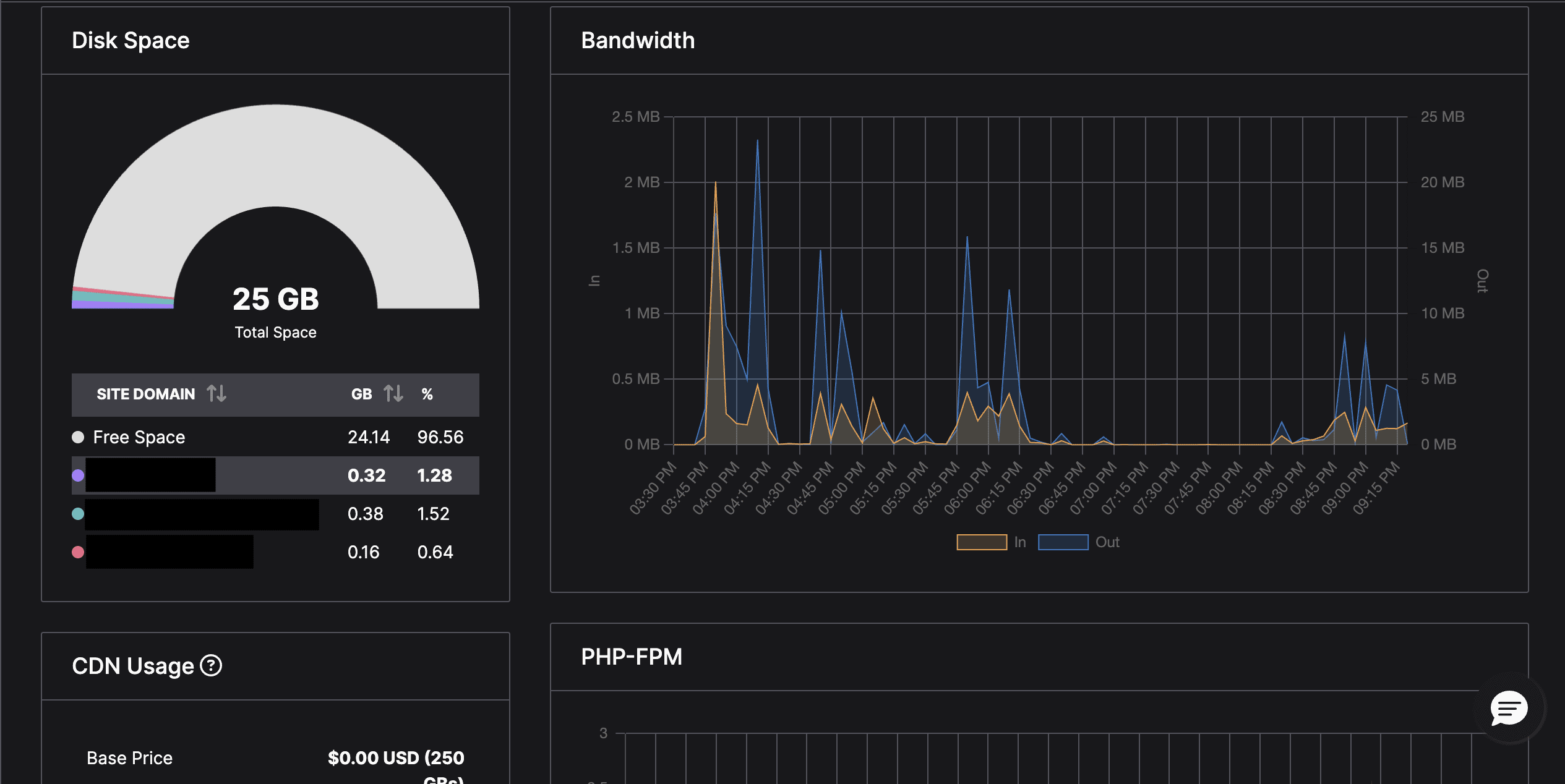Click the % column header
Image resolution: width=1565 pixels, height=784 pixels.
pos(427,394)
